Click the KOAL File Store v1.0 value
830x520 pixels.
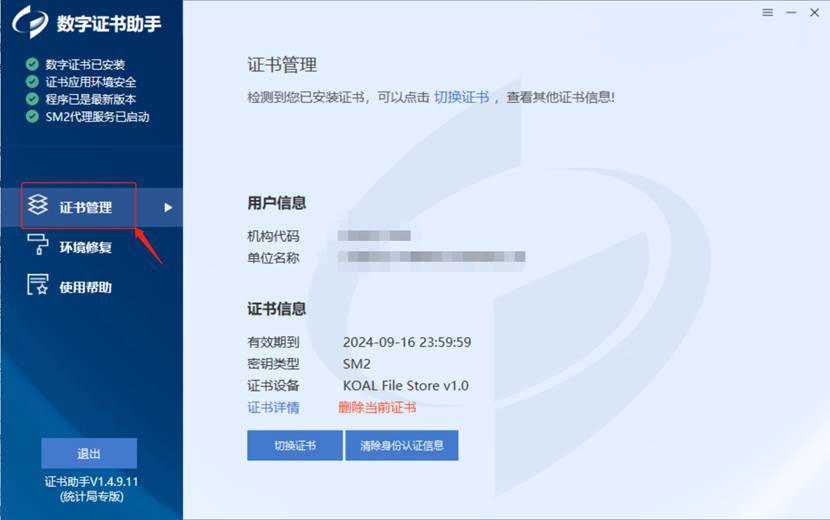pyautogui.click(x=405, y=385)
